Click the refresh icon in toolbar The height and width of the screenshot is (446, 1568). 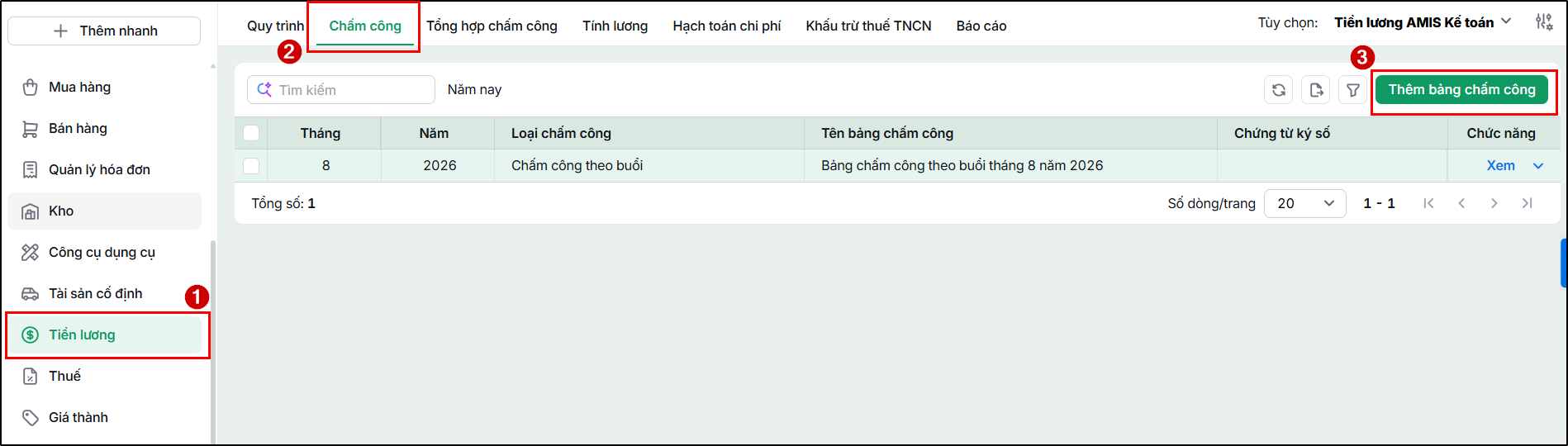tap(1278, 90)
